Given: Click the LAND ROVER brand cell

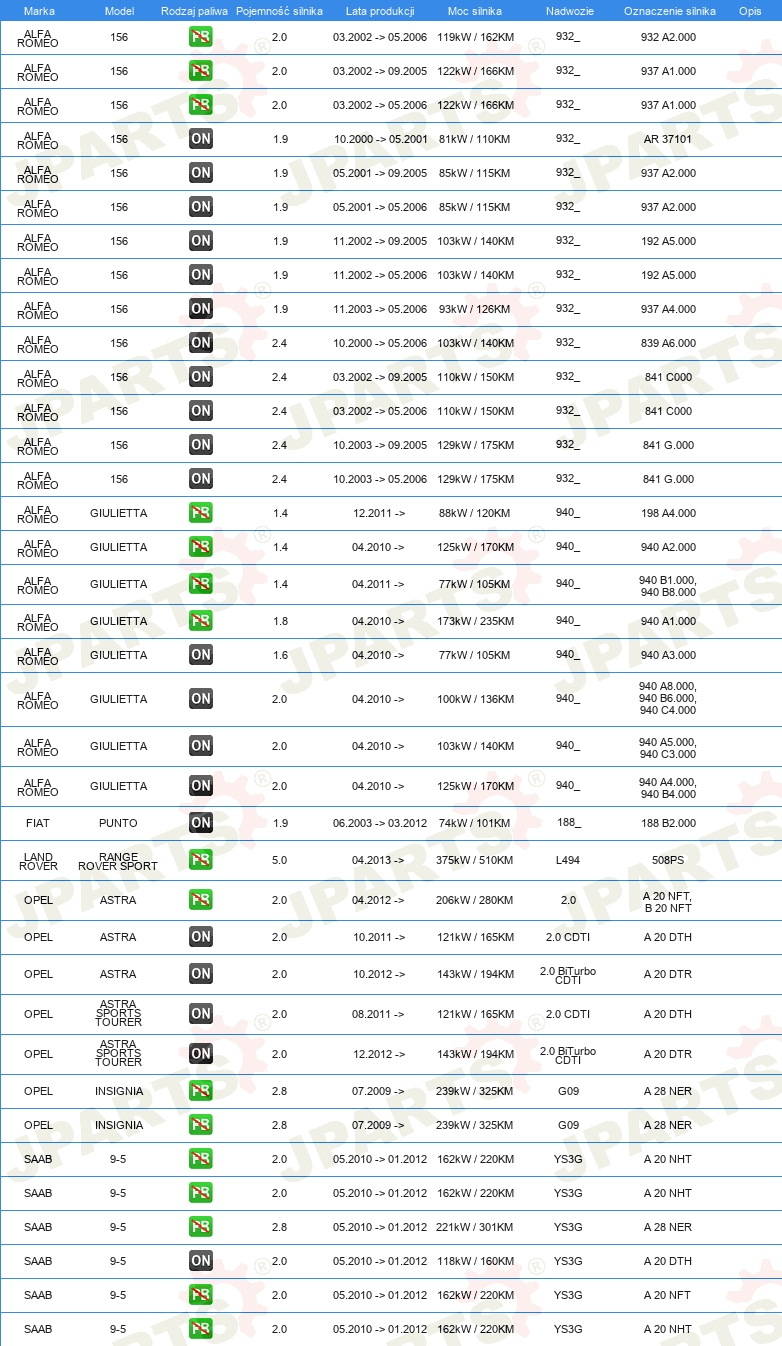Looking at the screenshot, I should [38, 861].
